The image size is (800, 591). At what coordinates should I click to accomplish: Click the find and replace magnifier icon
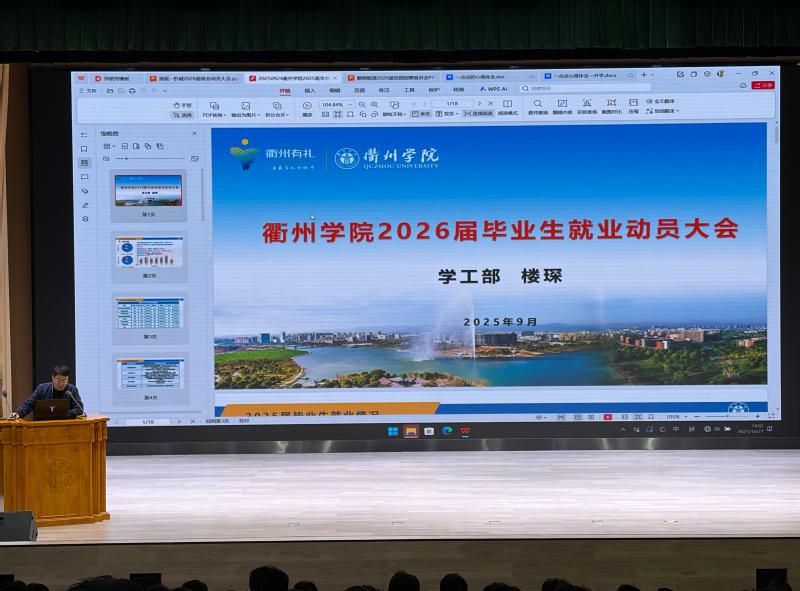(x=538, y=104)
